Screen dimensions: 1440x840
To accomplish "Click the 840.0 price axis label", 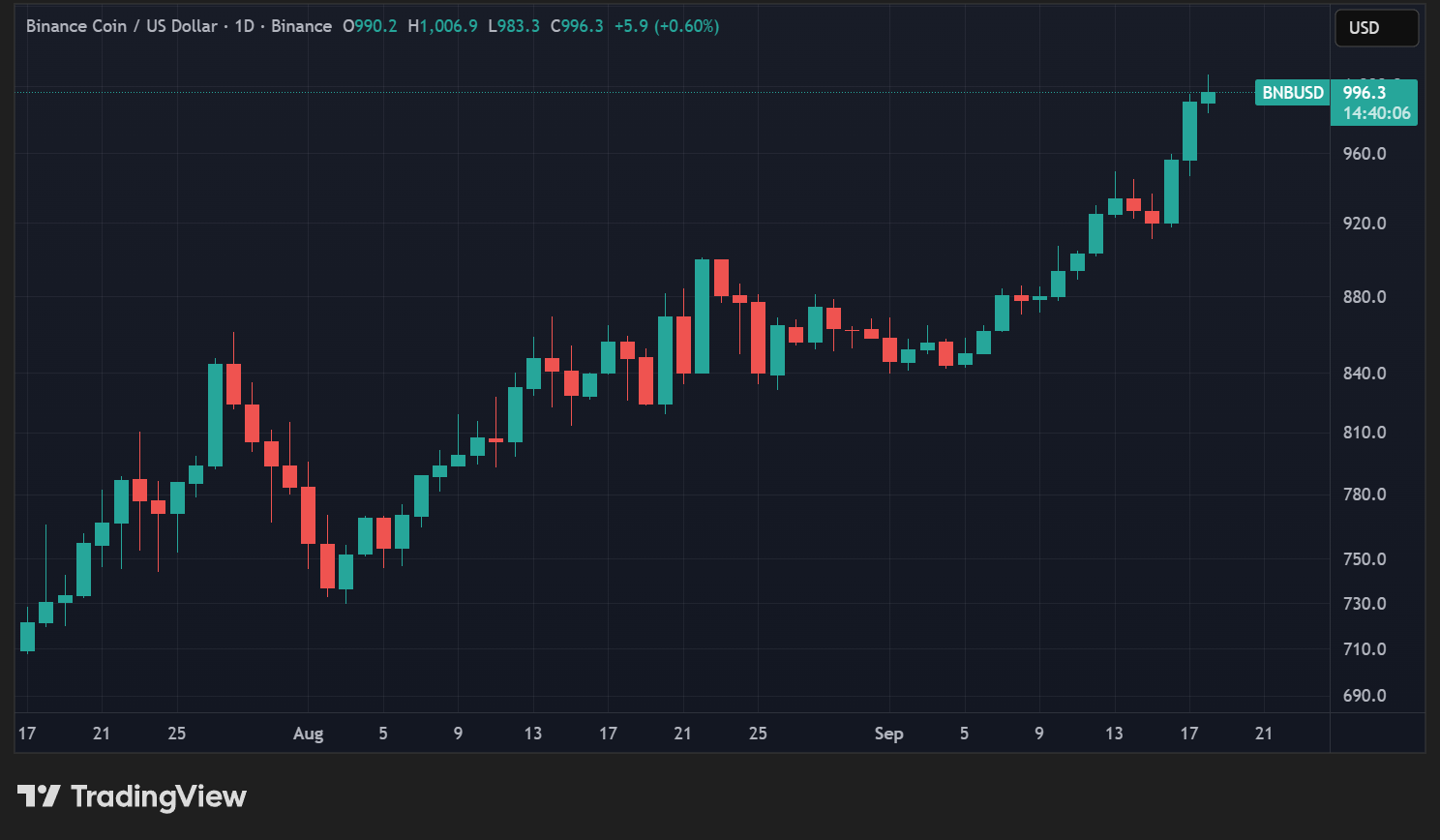I will 1365,374.
